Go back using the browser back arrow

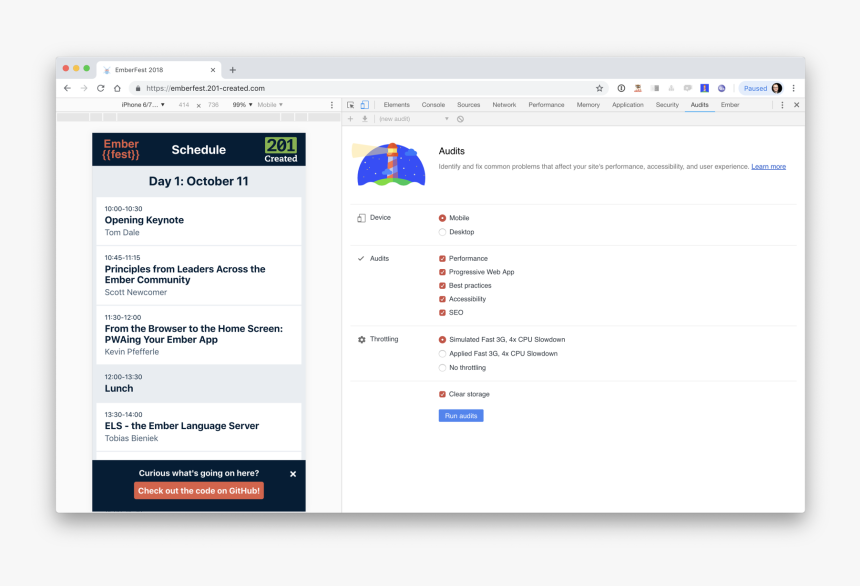point(67,88)
